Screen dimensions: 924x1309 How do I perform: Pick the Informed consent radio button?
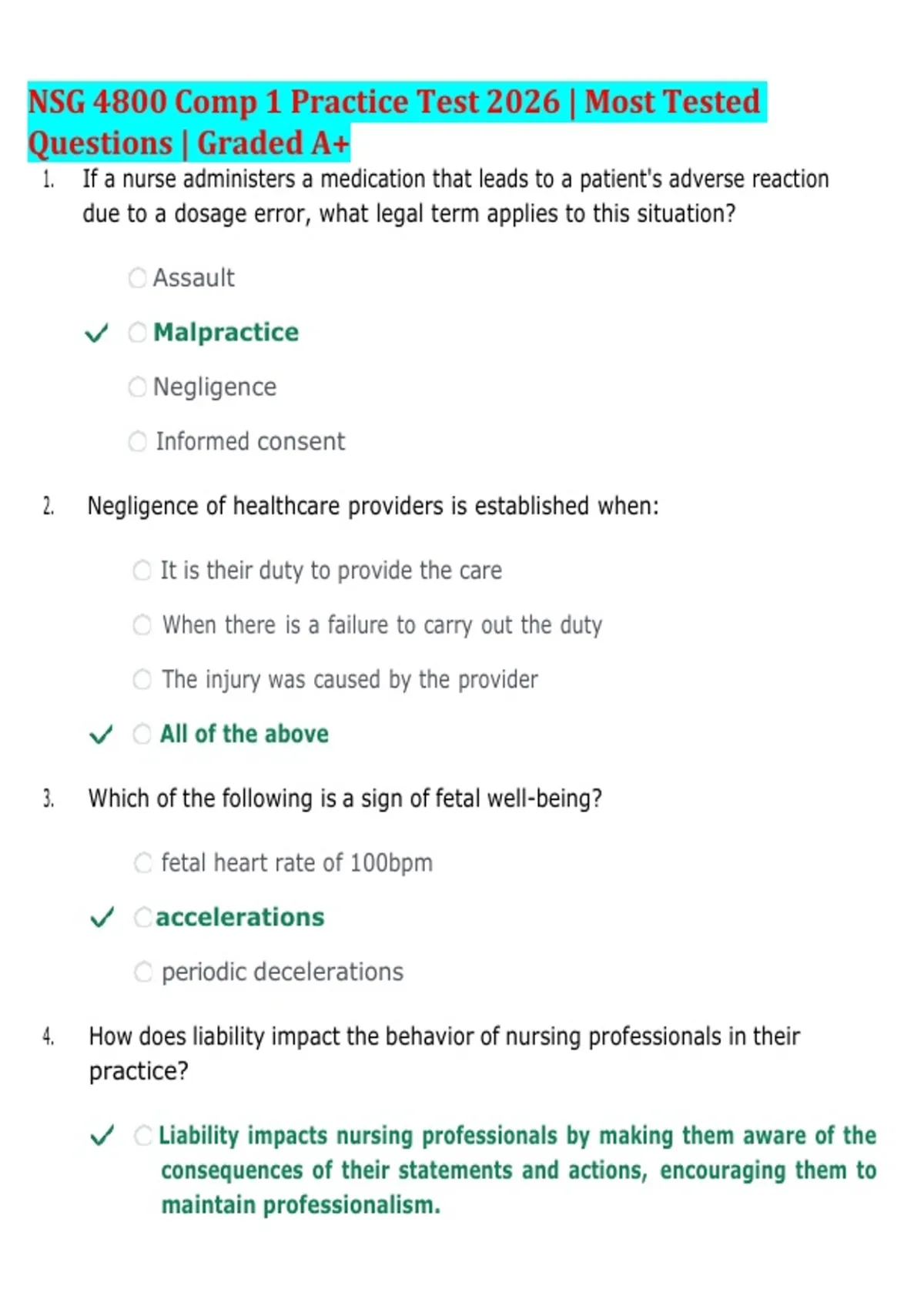tap(137, 441)
